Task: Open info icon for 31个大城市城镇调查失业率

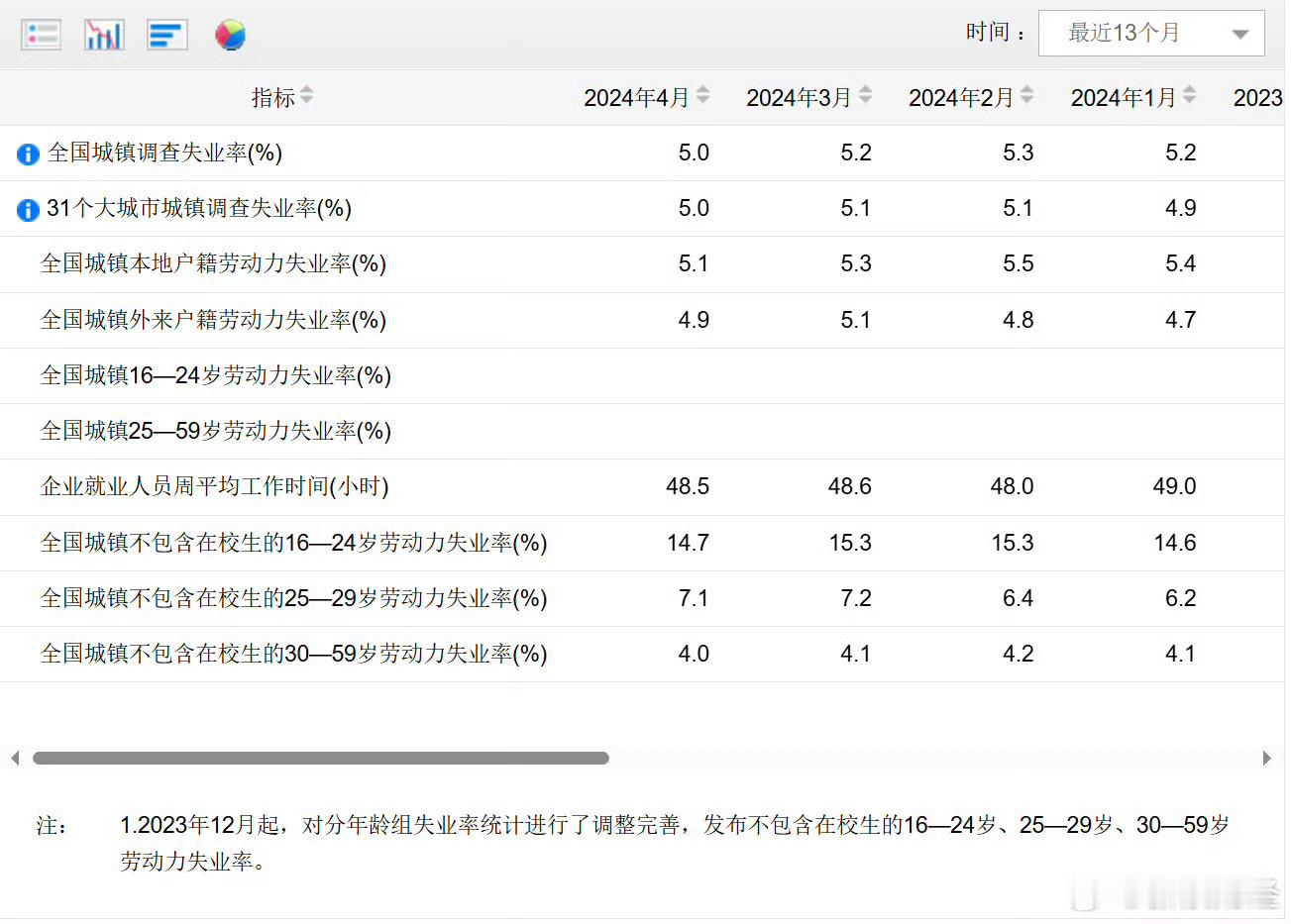Action: click(x=28, y=209)
